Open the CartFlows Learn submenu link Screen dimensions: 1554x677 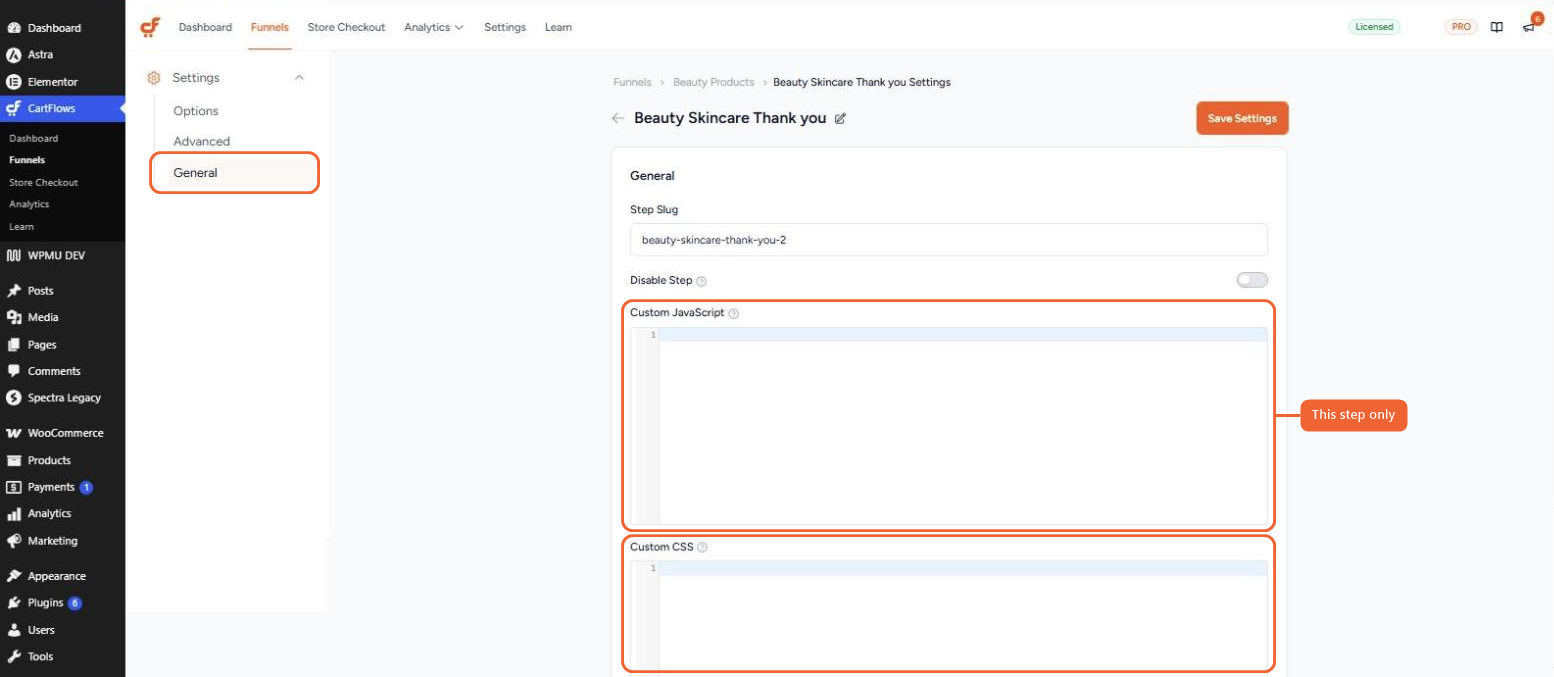(x=21, y=226)
